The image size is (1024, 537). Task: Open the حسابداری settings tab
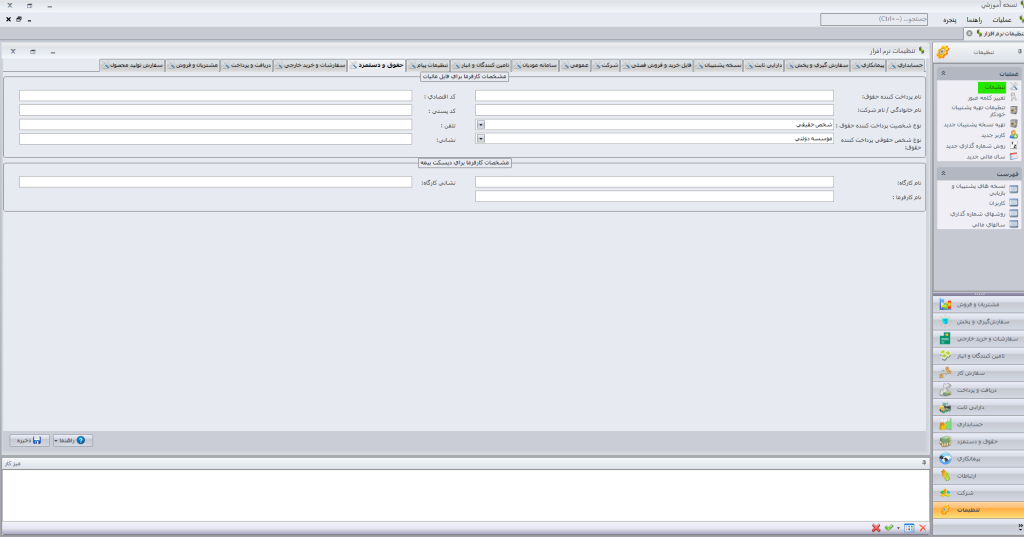click(x=906, y=65)
